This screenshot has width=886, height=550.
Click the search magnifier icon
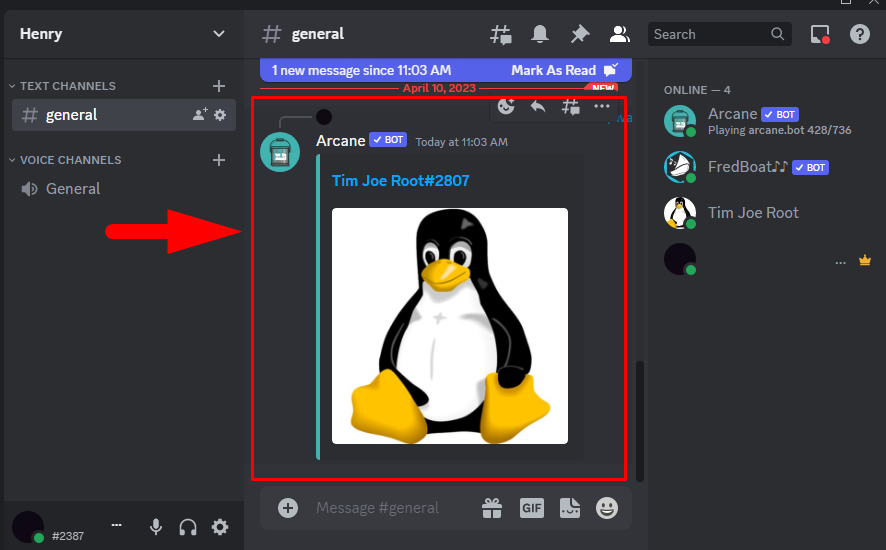pos(778,34)
